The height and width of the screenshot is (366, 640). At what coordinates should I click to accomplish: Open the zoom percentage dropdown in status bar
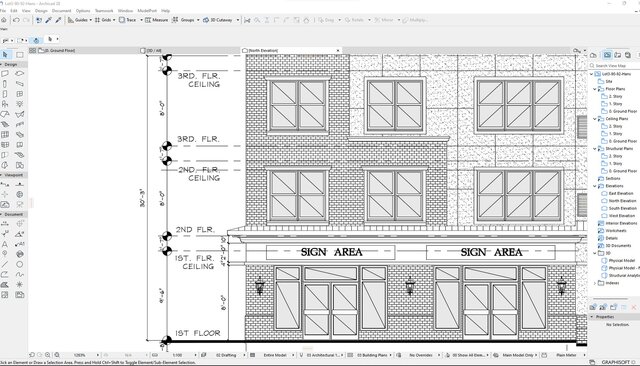point(98,355)
